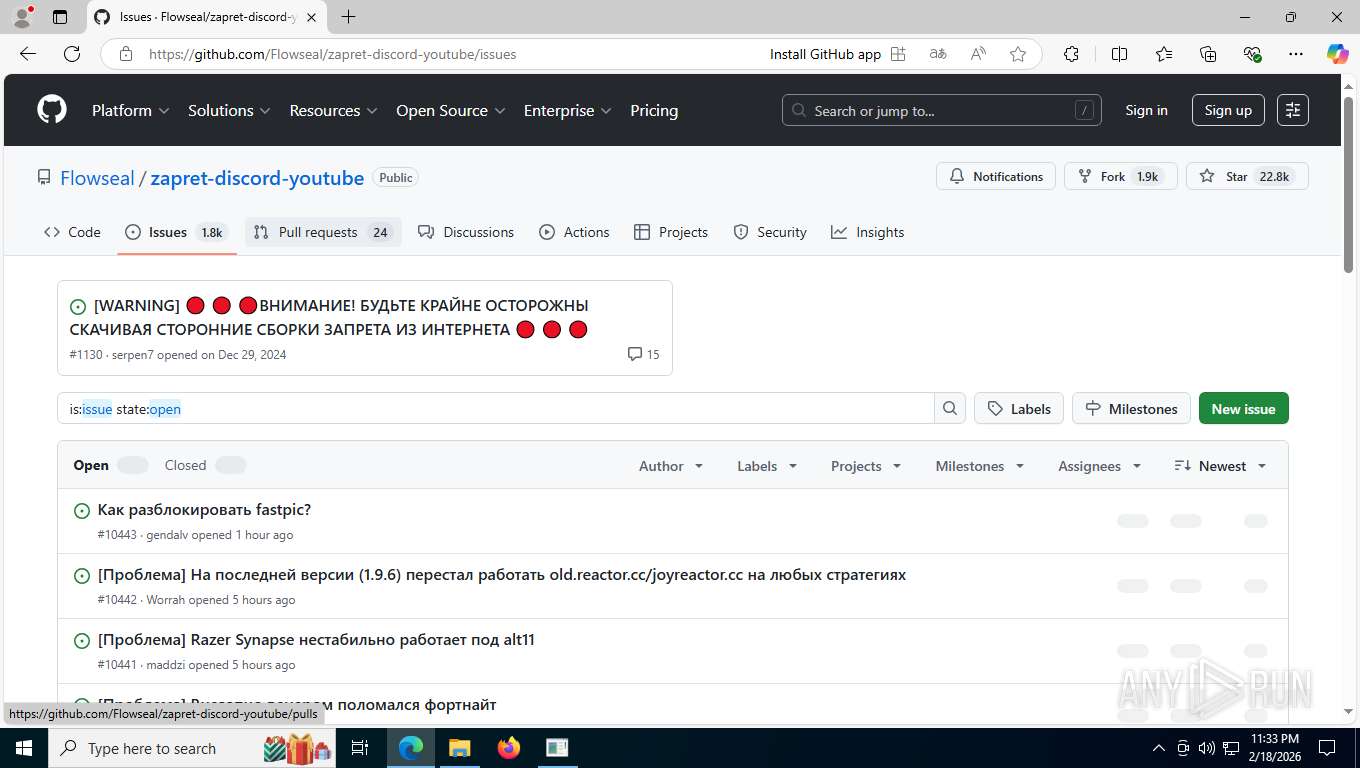Open a new browser tab
The image size is (1360, 768).
pos(348,17)
